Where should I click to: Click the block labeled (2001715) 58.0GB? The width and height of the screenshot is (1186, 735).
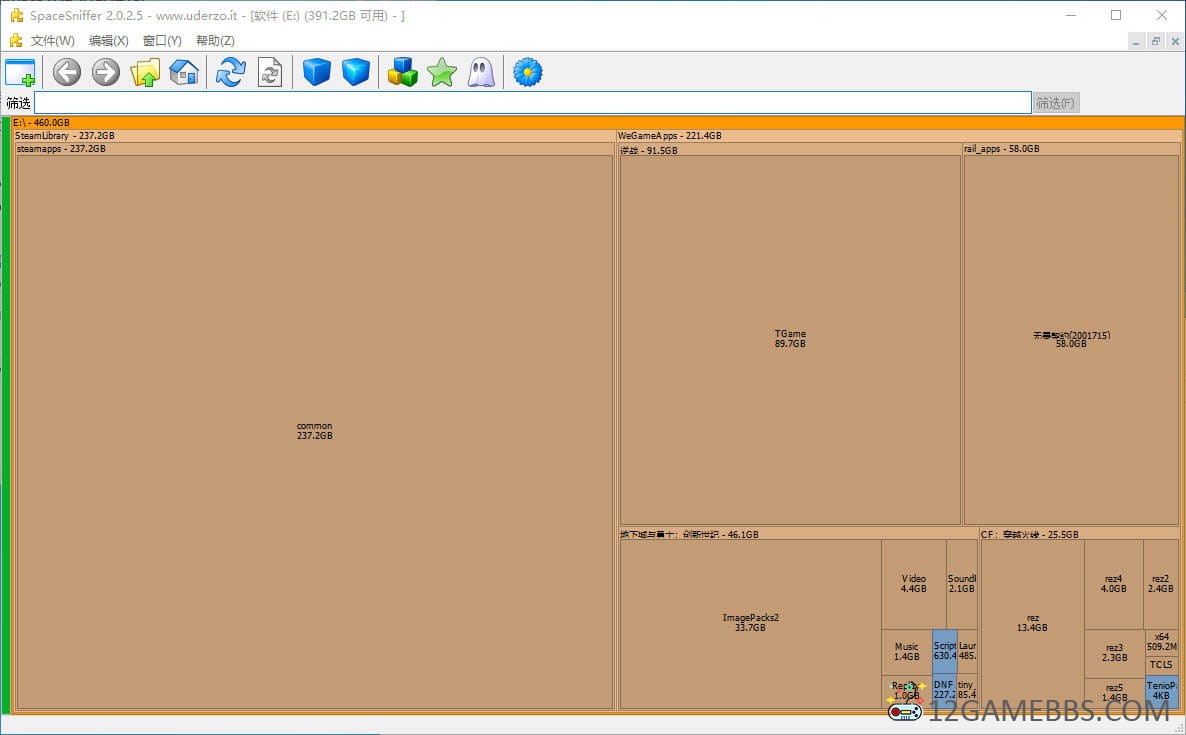coord(1072,340)
